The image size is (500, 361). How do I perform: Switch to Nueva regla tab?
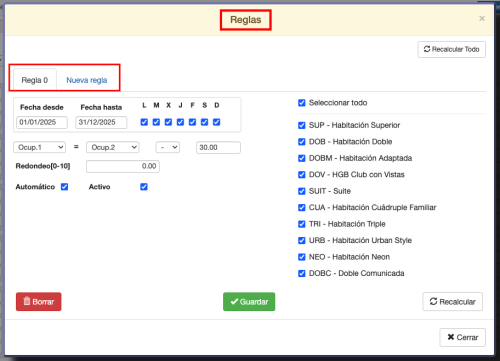87,80
